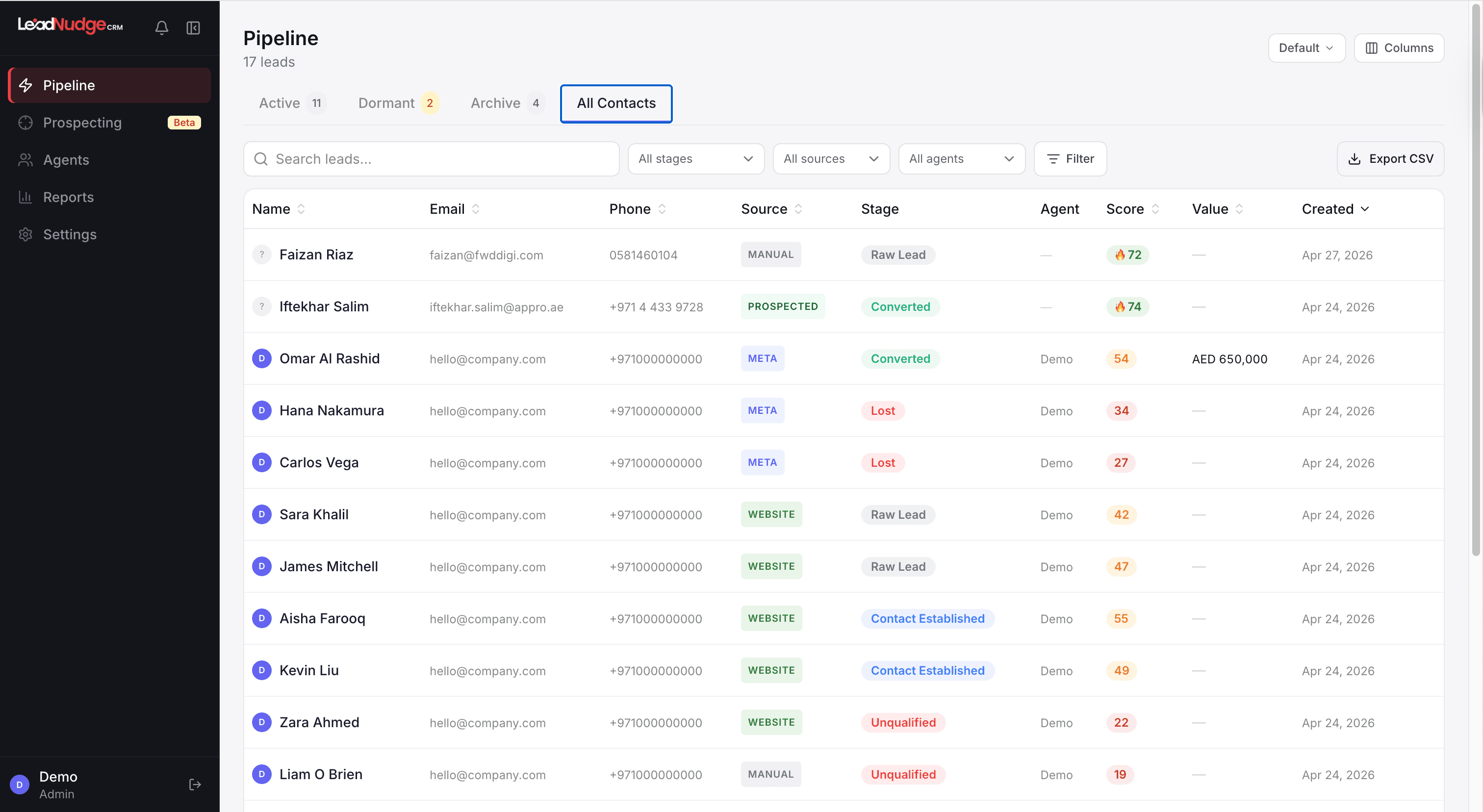Sort by Source column arrows
Image resolution: width=1483 pixels, height=812 pixels.
(x=798, y=209)
